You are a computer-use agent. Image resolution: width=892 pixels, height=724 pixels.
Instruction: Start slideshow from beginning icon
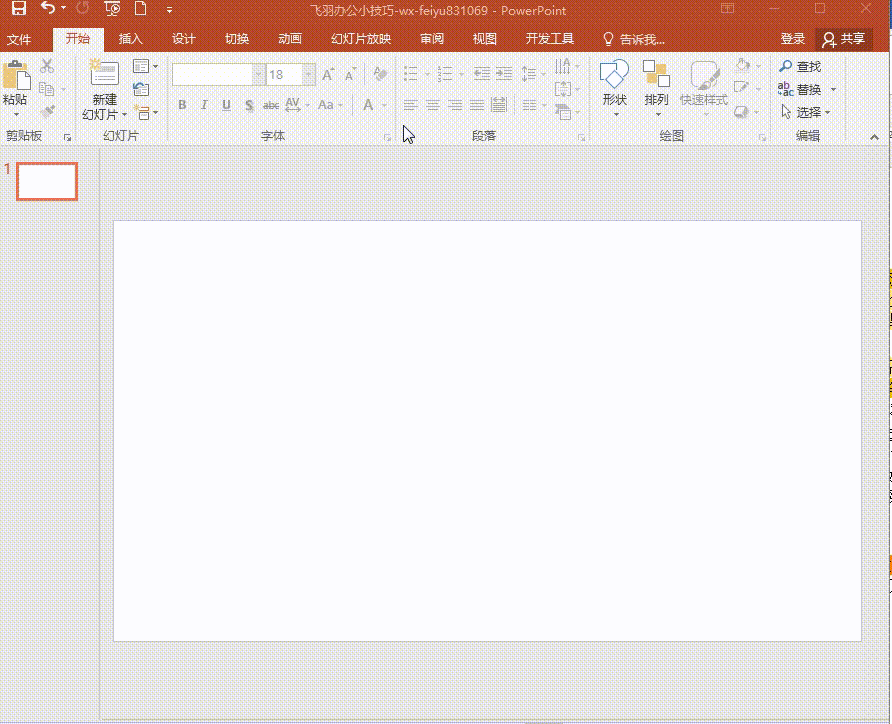click(x=112, y=10)
